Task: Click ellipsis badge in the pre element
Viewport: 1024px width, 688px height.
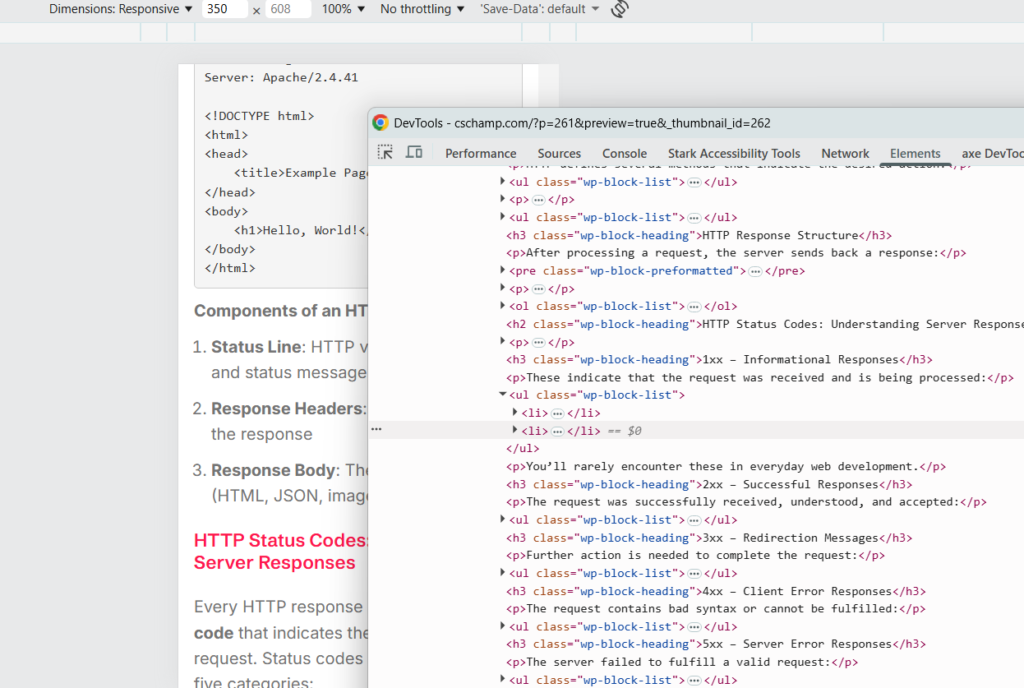Action: coord(755,271)
